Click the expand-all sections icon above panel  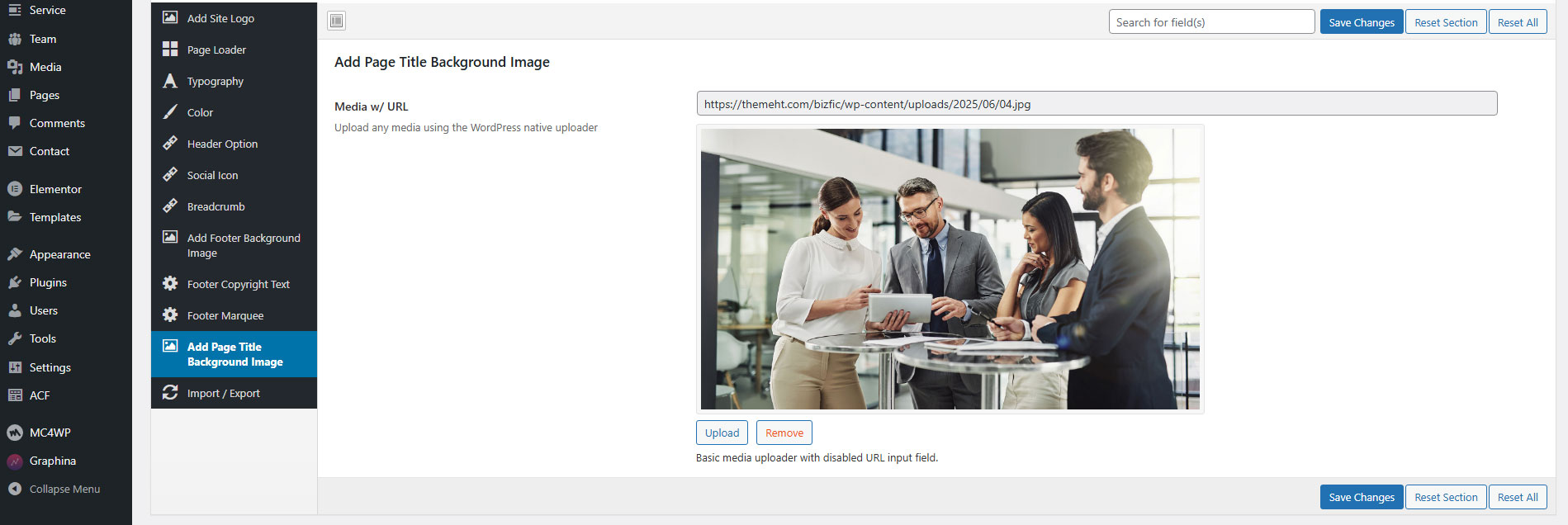(336, 21)
